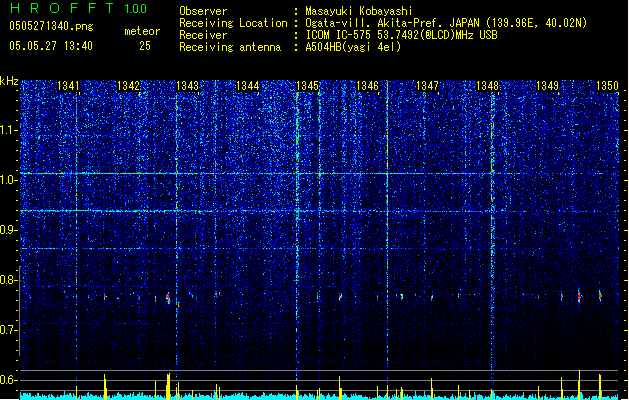Click the A504HB(yagi 4el) antenna text
Screen dimensions: 629x400
coord(353,47)
